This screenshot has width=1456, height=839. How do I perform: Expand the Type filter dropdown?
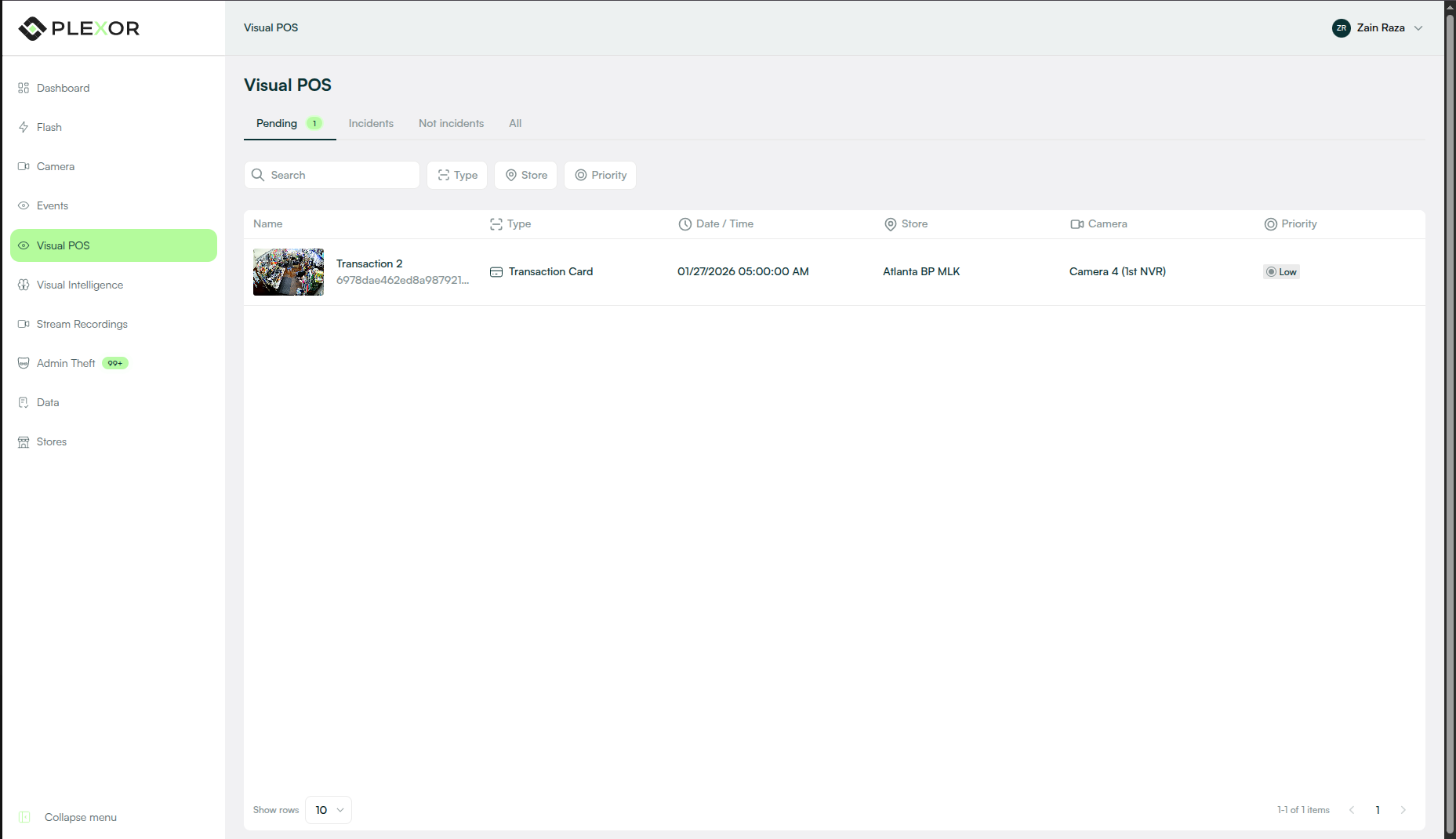(457, 175)
